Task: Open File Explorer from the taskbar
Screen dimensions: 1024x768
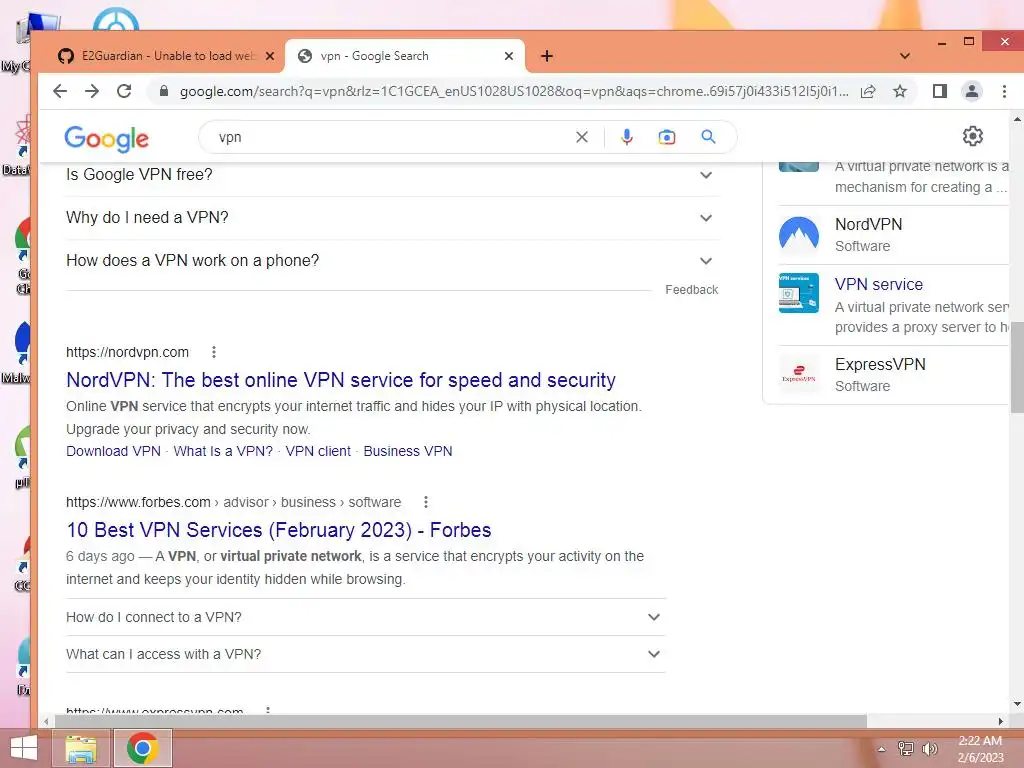Action: click(x=81, y=748)
